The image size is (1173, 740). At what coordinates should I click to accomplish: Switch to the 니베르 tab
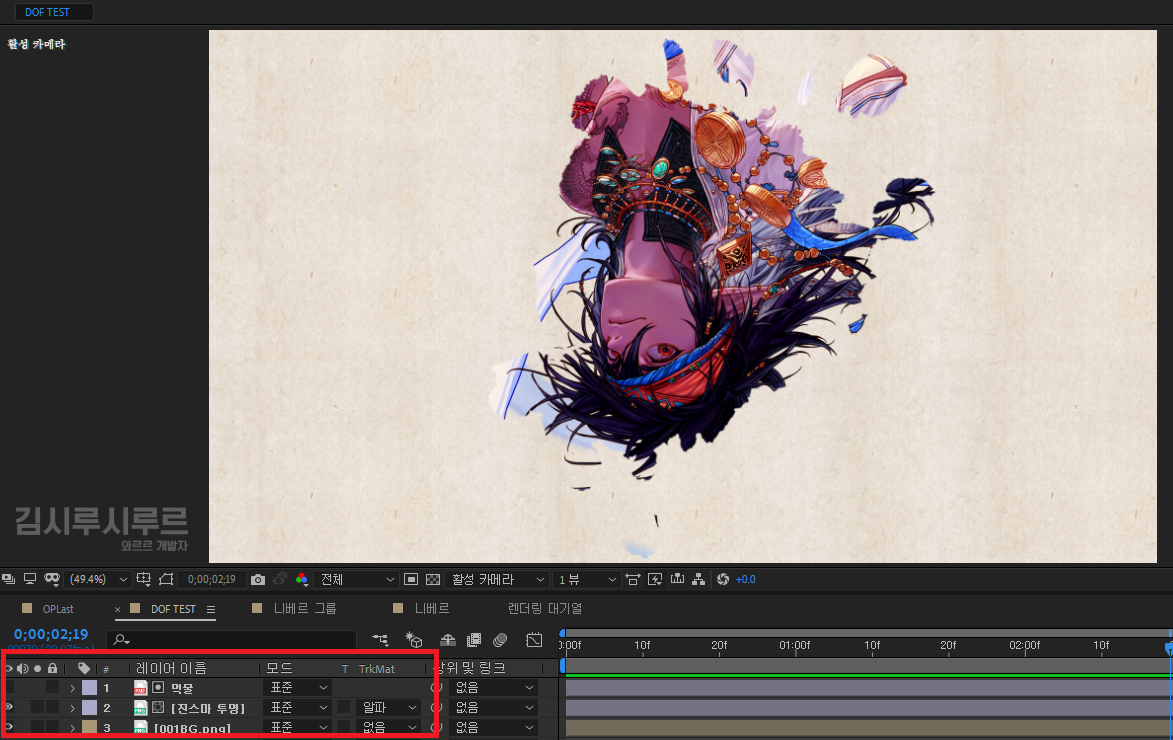tap(432, 609)
